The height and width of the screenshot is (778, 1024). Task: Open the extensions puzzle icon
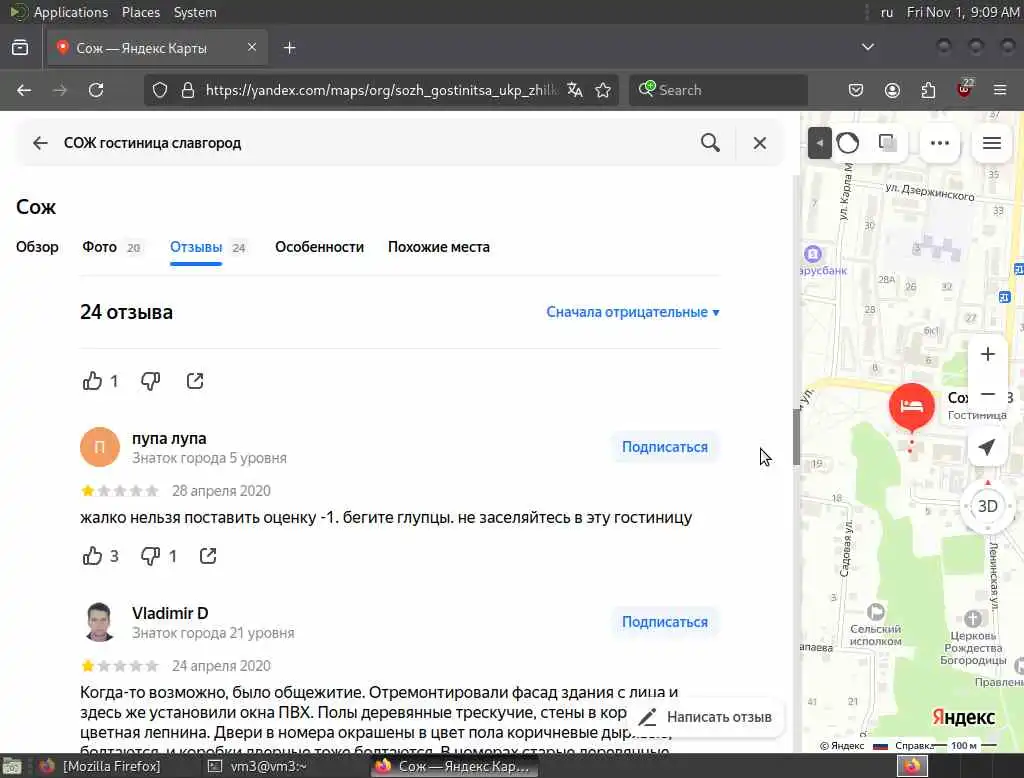(928, 90)
